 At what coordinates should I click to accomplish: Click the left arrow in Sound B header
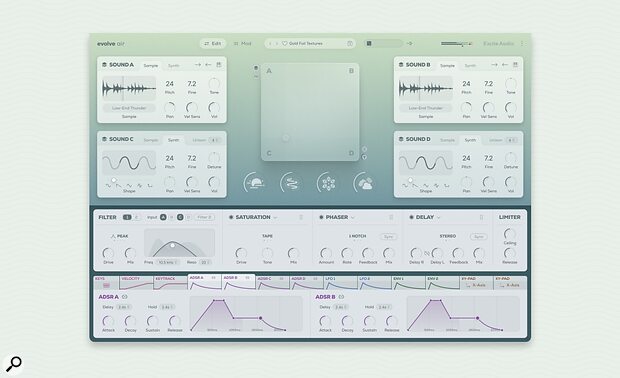pyautogui.click(x=505, y=65)
